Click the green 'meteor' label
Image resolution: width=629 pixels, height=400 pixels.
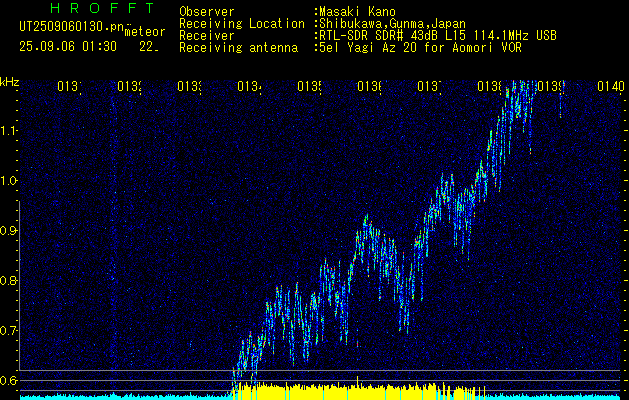click(145, 32)
